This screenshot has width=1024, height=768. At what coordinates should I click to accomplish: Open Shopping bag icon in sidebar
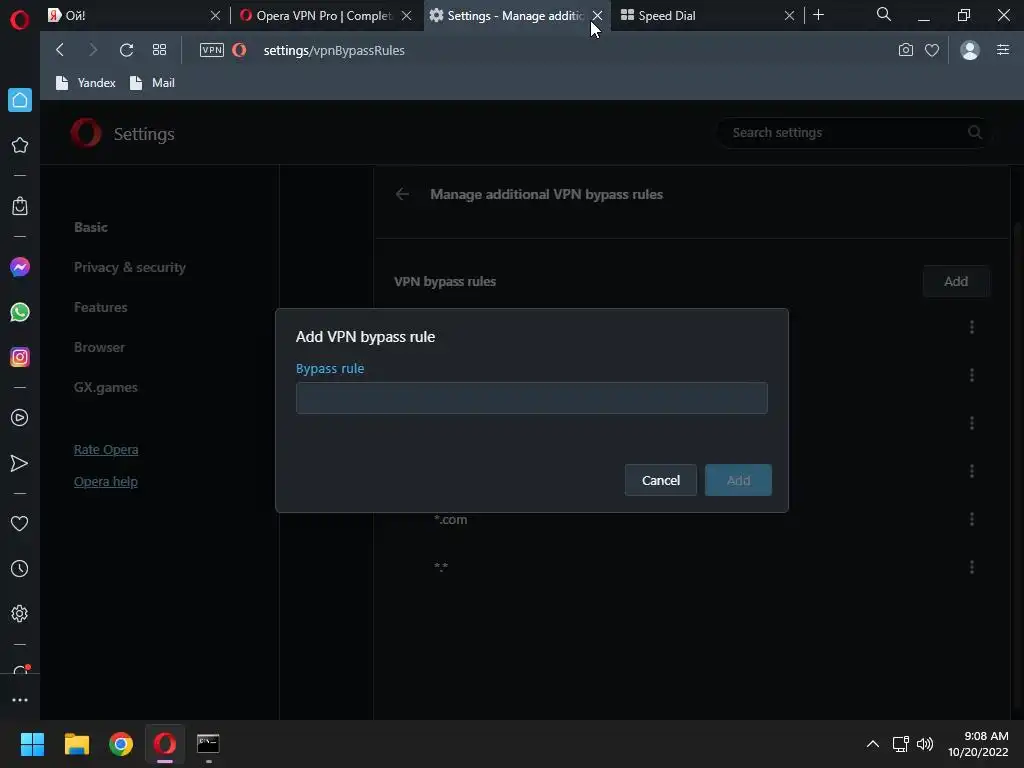click(20, 206)
